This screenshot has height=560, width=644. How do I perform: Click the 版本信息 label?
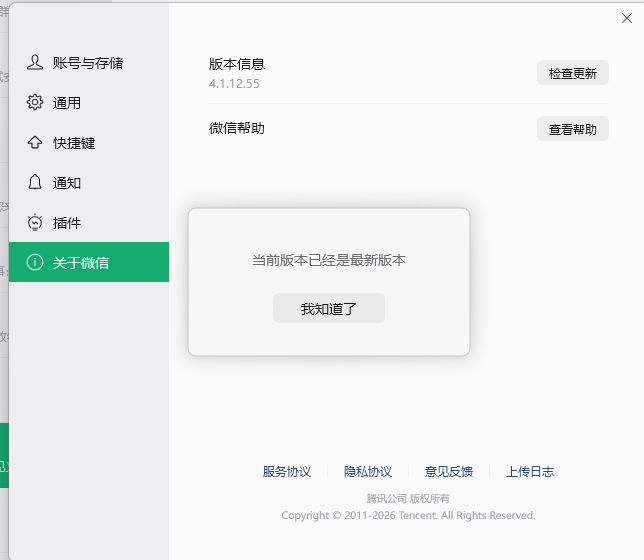coord(237,64)
